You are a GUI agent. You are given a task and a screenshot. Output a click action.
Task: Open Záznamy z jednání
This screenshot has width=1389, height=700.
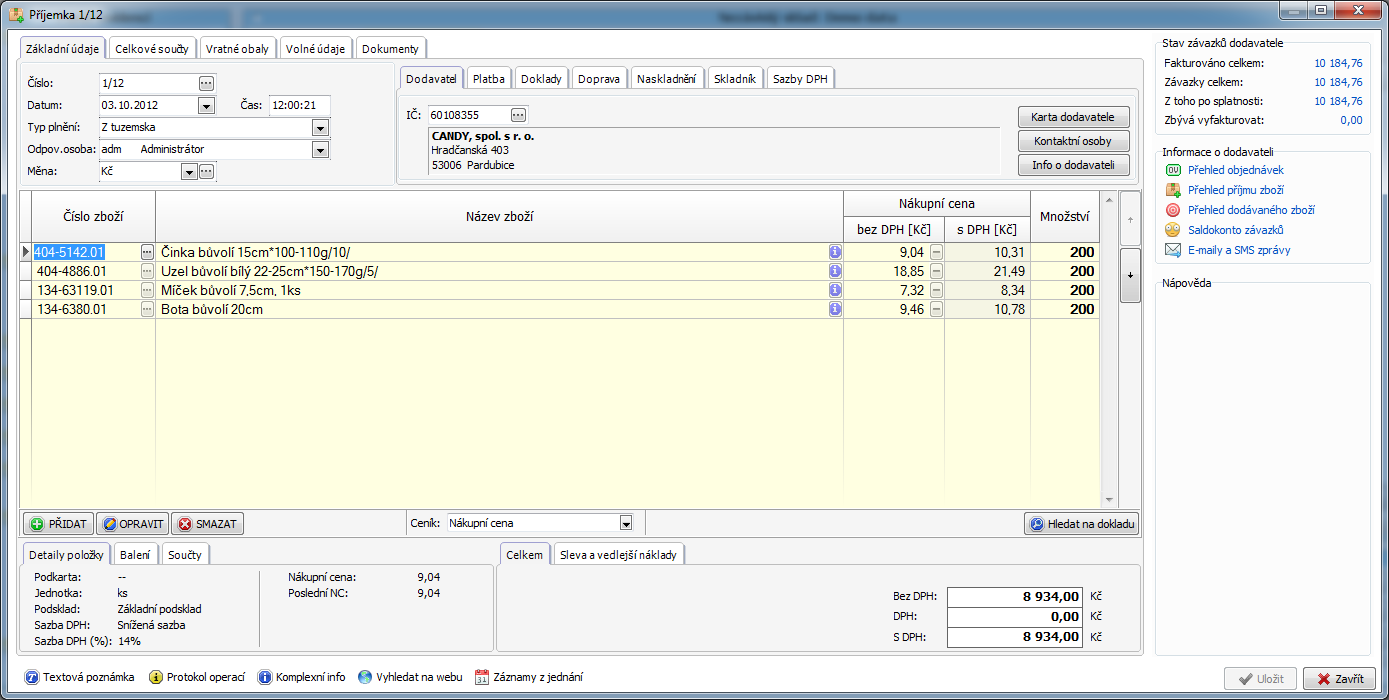528,677
